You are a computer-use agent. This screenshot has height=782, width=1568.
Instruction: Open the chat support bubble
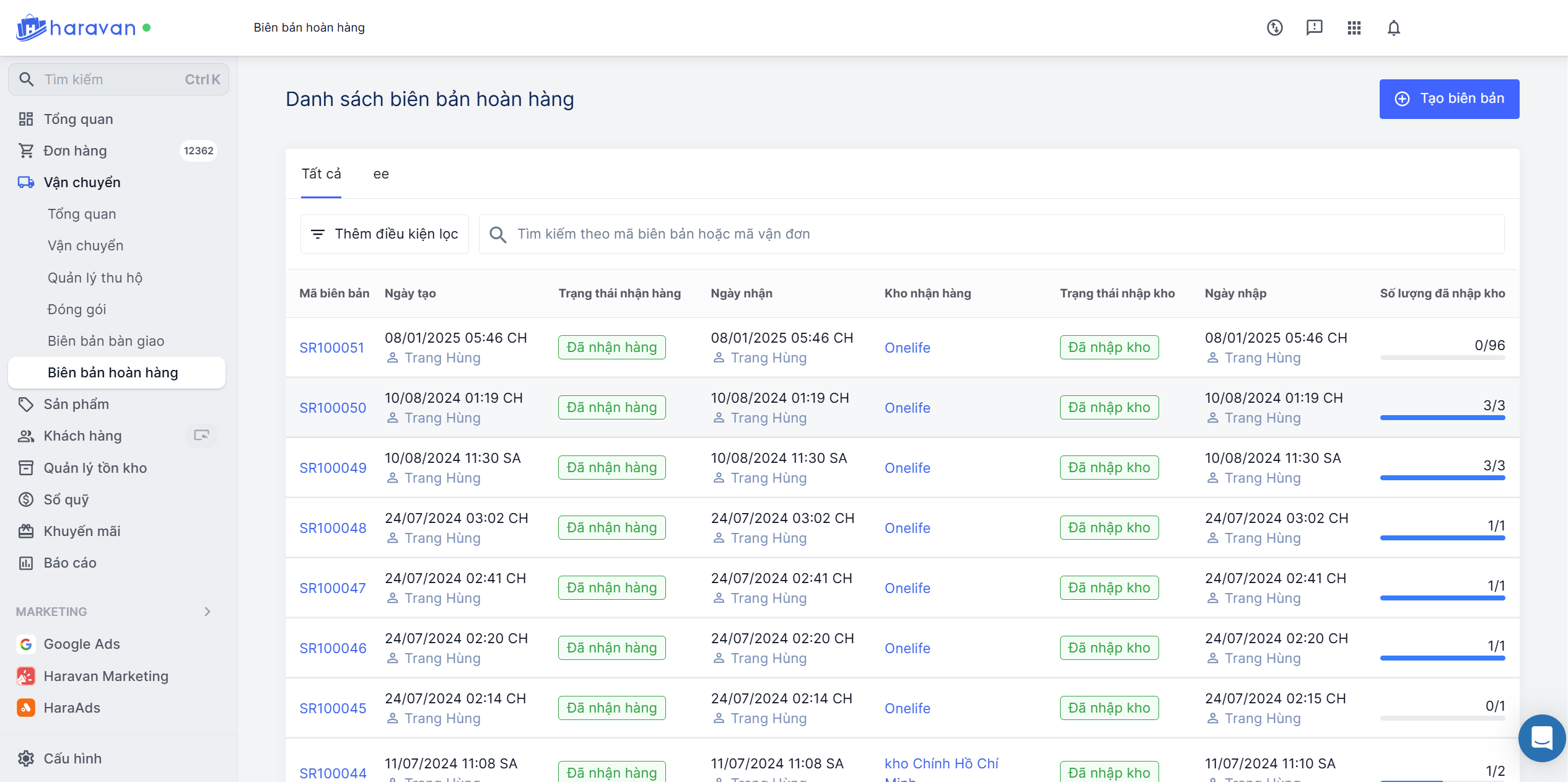[1541, 738]
